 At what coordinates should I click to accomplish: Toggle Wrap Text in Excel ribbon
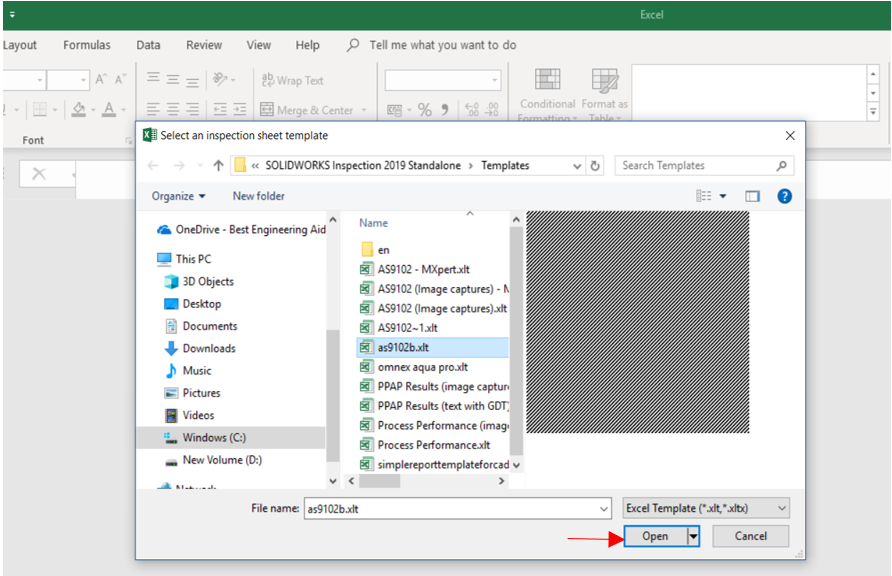click(x=292, y=80)
